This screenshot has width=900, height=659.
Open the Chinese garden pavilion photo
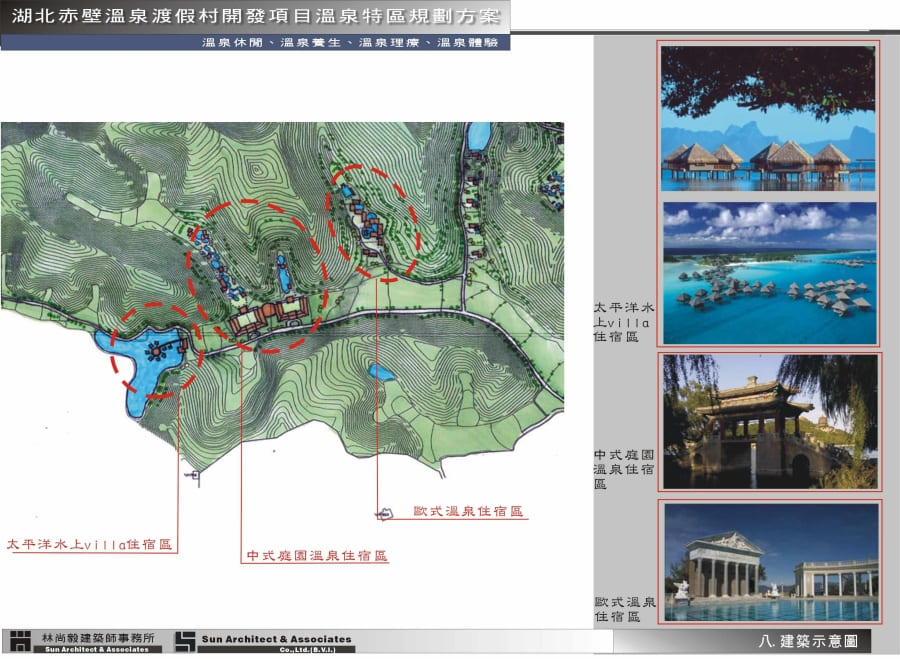[x=770, y=422]
